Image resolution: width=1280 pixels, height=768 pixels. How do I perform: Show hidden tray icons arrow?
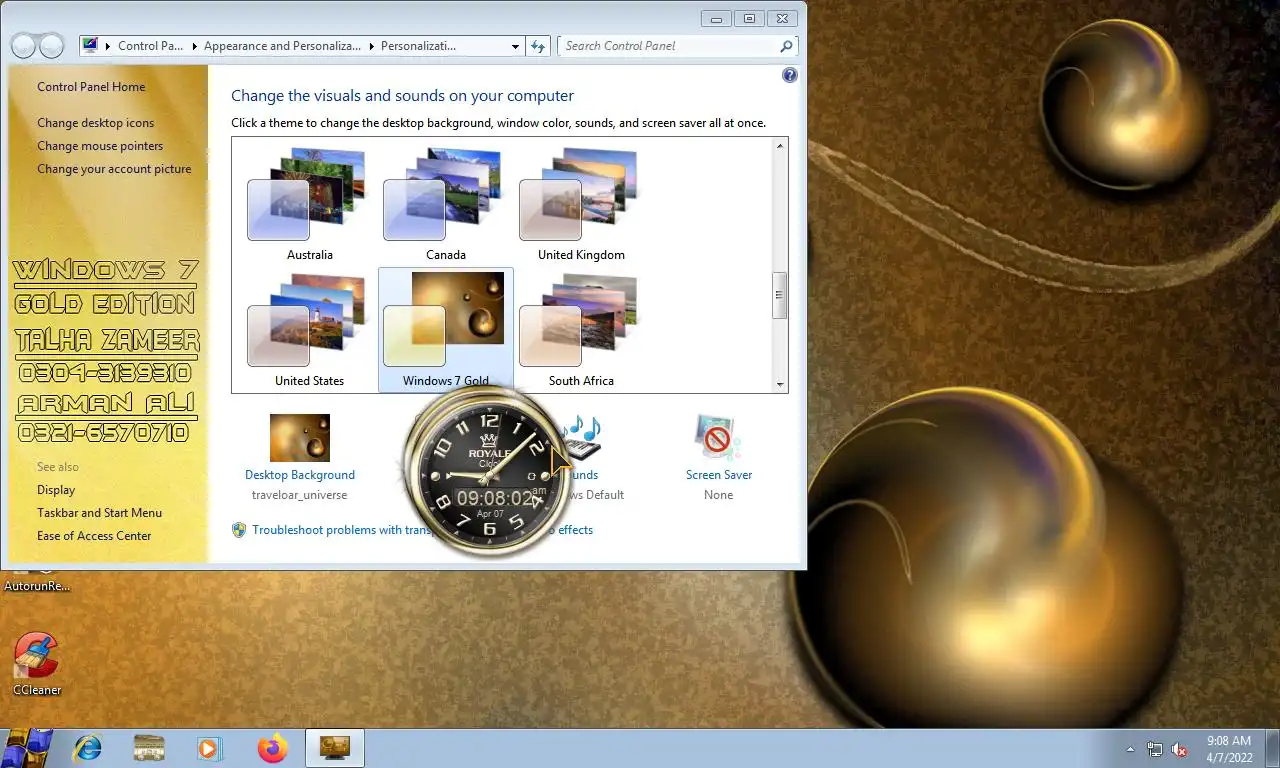coord(1131,749)
